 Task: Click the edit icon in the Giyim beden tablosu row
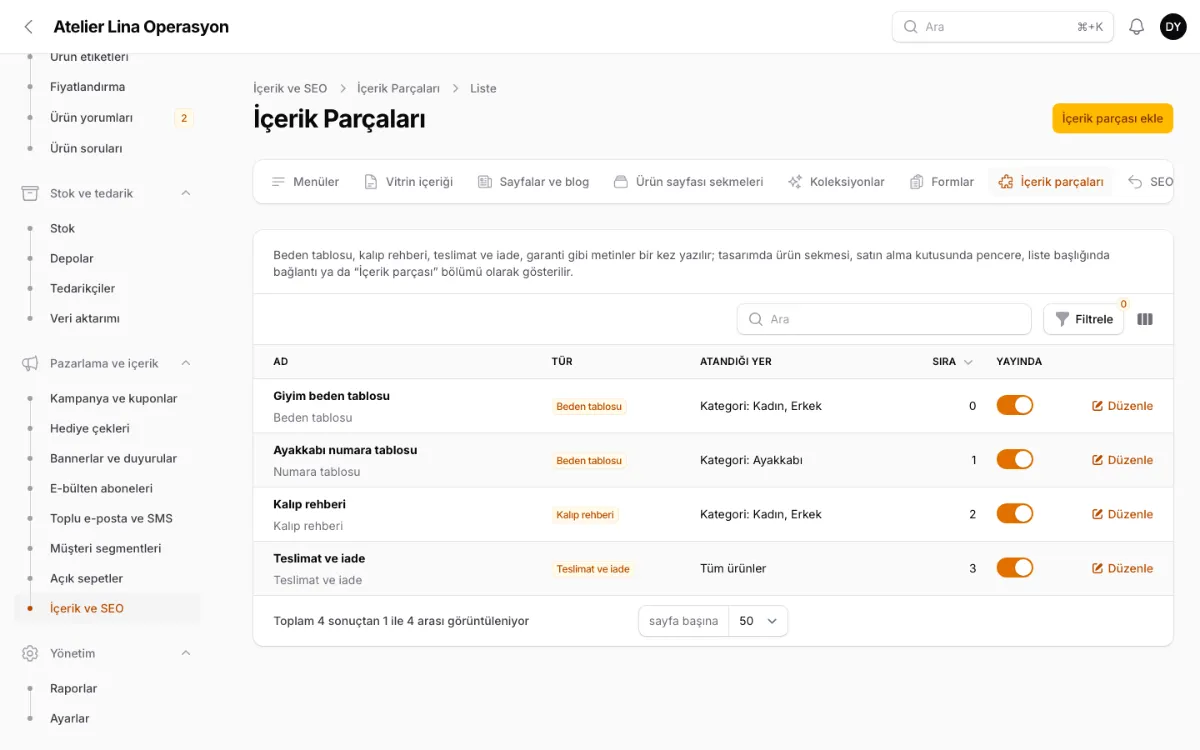(1097, 406)
